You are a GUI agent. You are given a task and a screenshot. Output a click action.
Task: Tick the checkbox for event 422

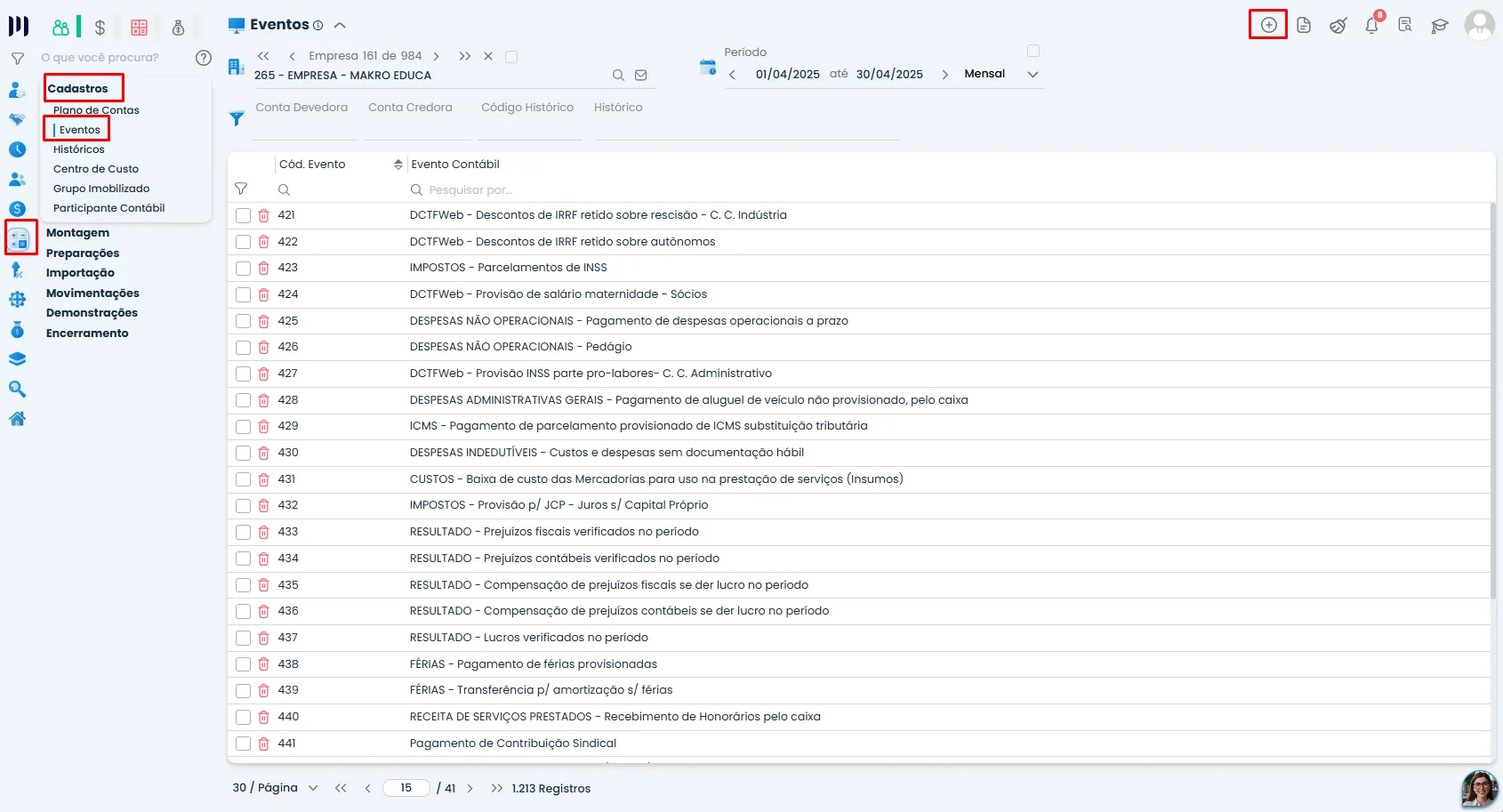243,242
